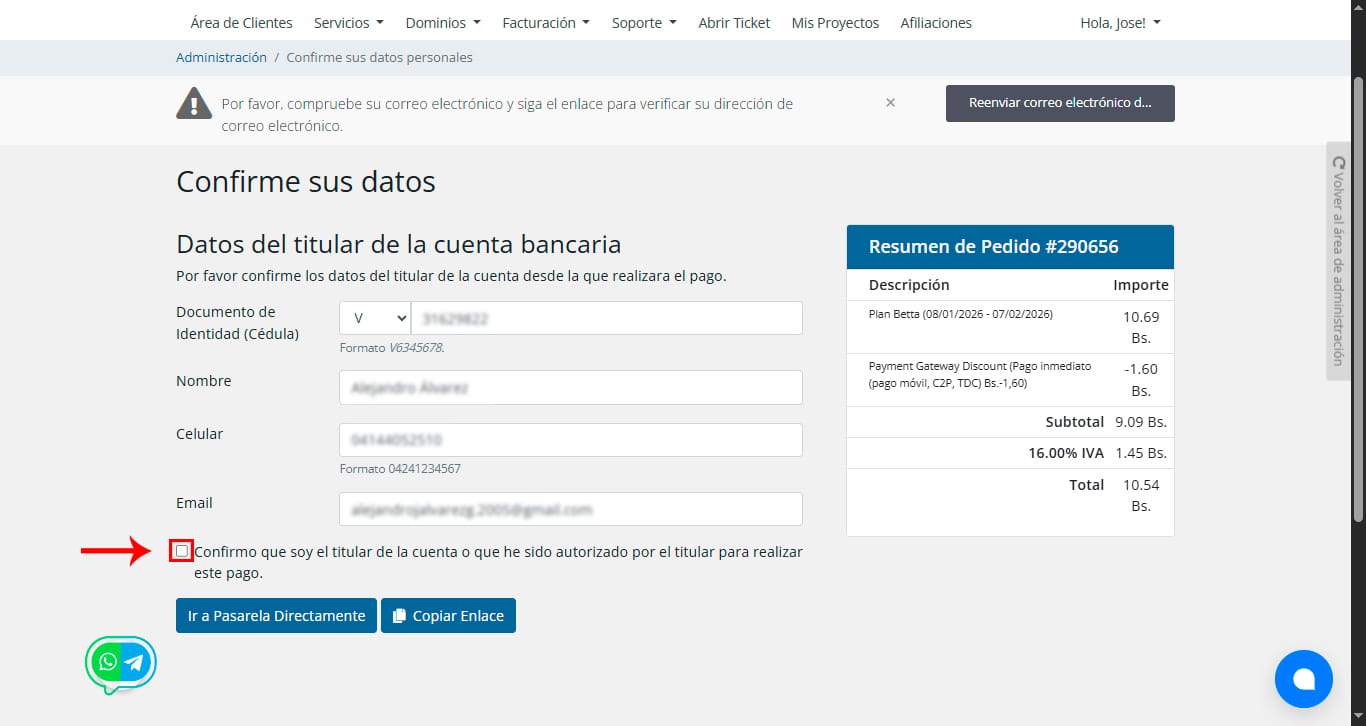The width and height of the screenshot is (1366, 726).
Task: Click Reenviar correo electrónico button
Action: click(x=1060, y=103)
